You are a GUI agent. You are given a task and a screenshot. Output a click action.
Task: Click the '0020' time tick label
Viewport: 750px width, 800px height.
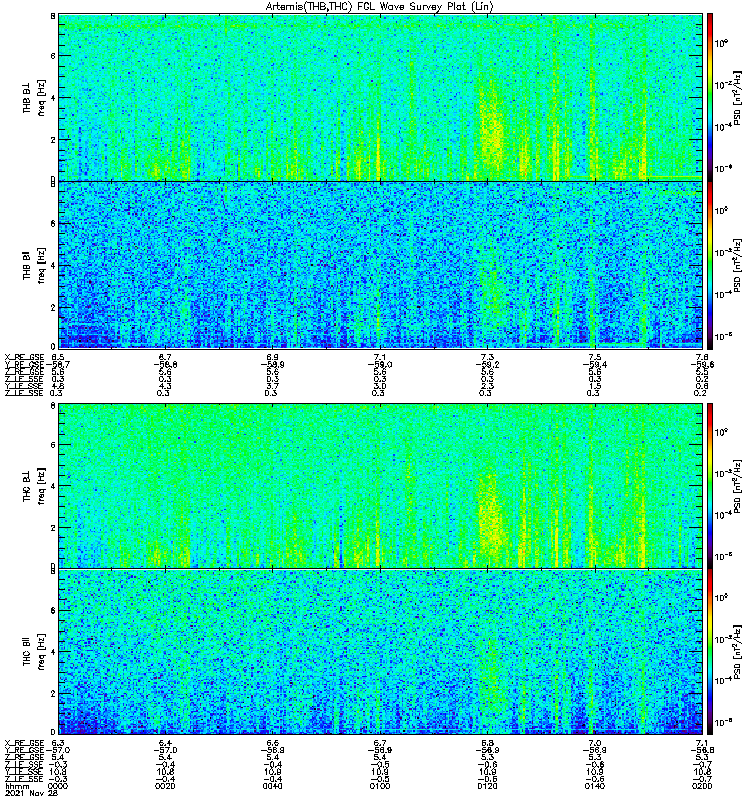165,786
